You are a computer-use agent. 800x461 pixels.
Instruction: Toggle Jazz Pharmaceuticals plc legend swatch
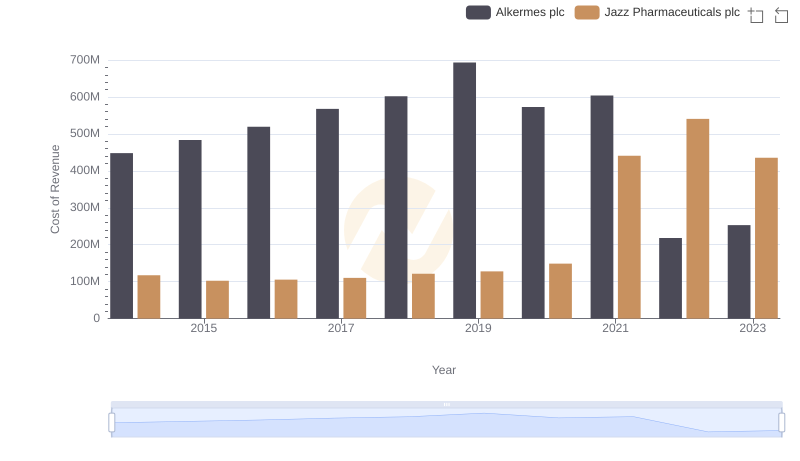587,12
